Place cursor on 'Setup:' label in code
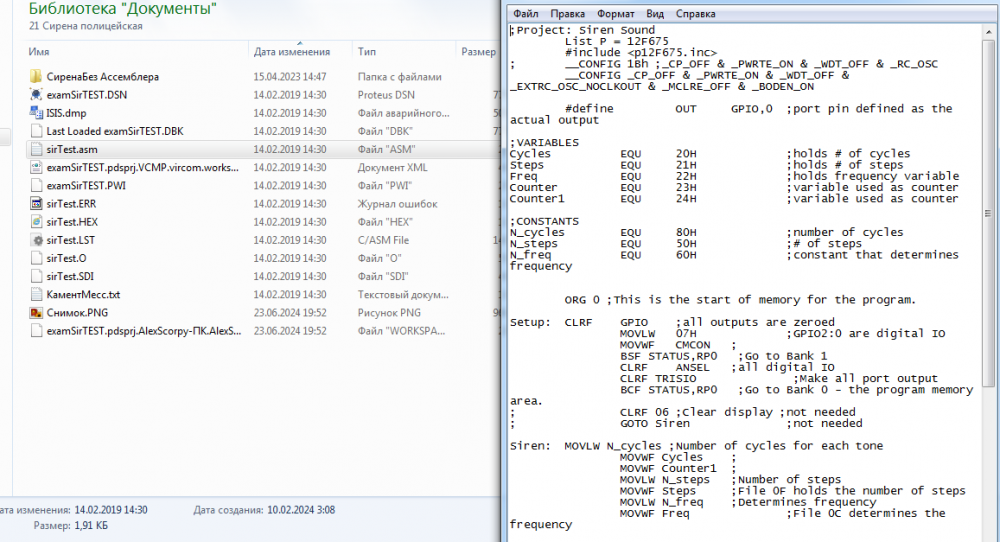Viewport: 1000px width, 542px height. tap(529, 322)
